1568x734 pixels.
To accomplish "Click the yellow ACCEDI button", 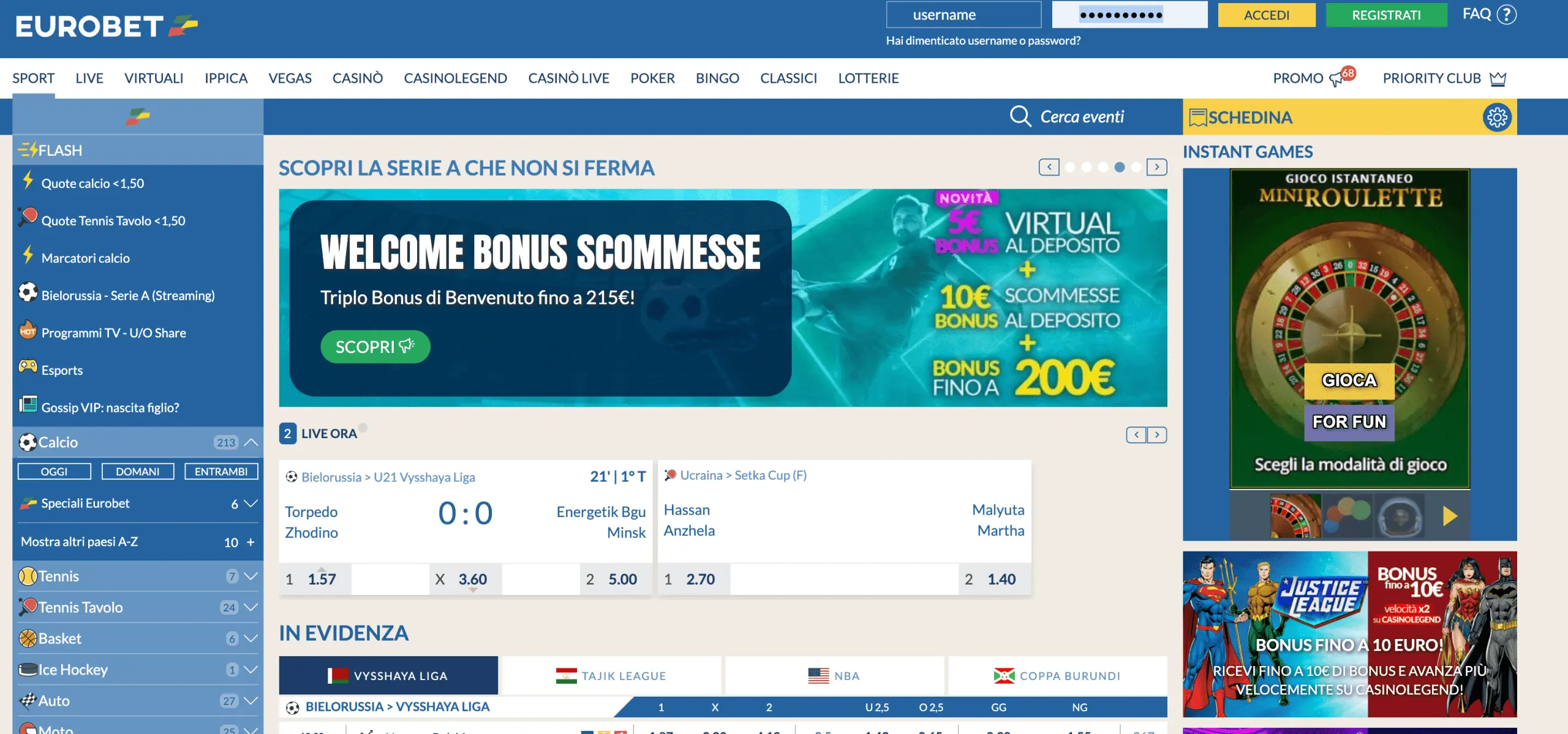I will 1267,15.
